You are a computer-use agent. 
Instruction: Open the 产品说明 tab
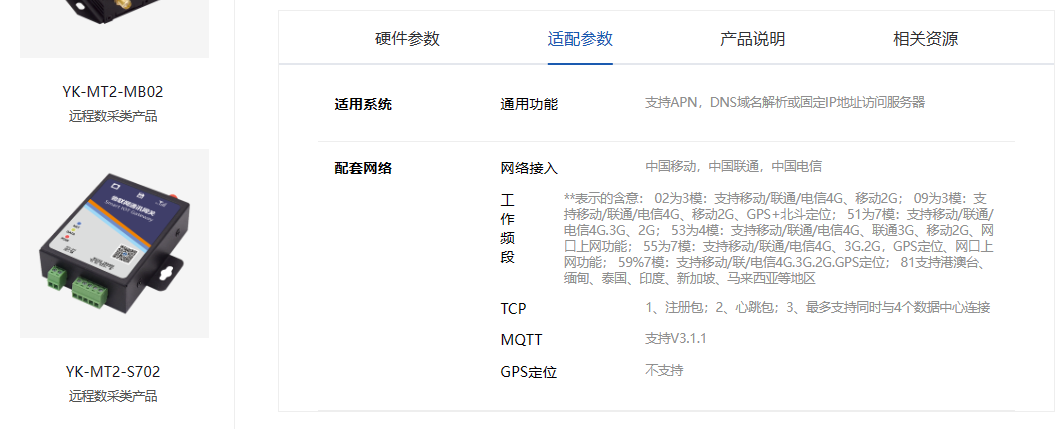click(x=752, y=39)
